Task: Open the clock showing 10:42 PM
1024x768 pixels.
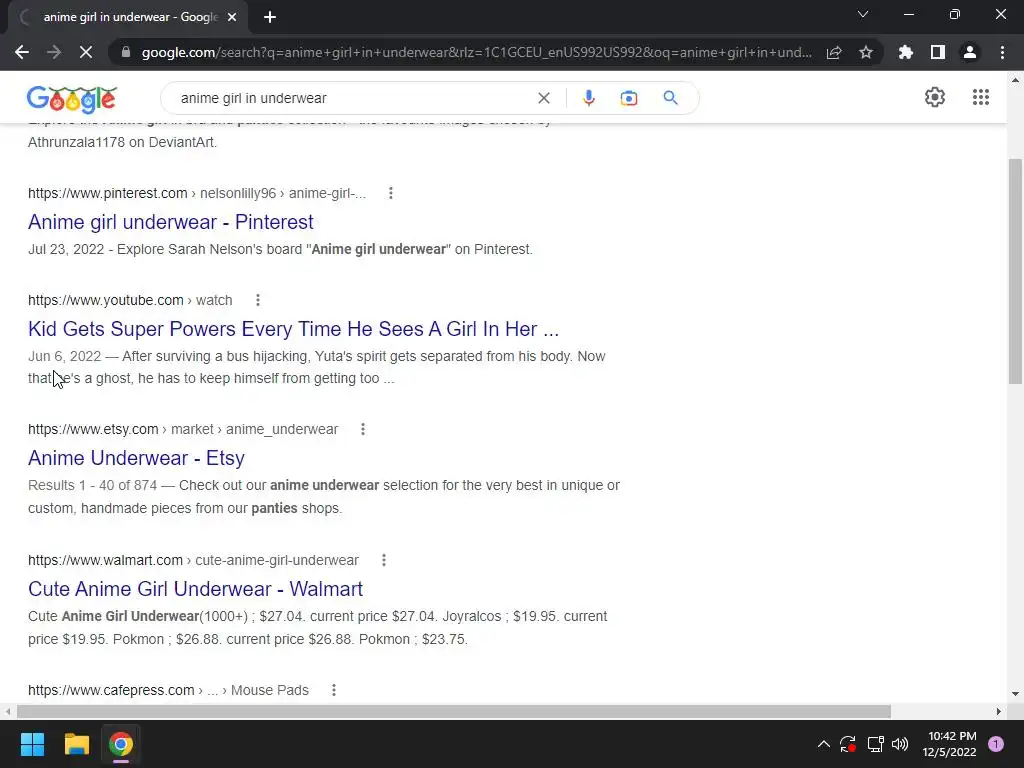Action: 949,744
